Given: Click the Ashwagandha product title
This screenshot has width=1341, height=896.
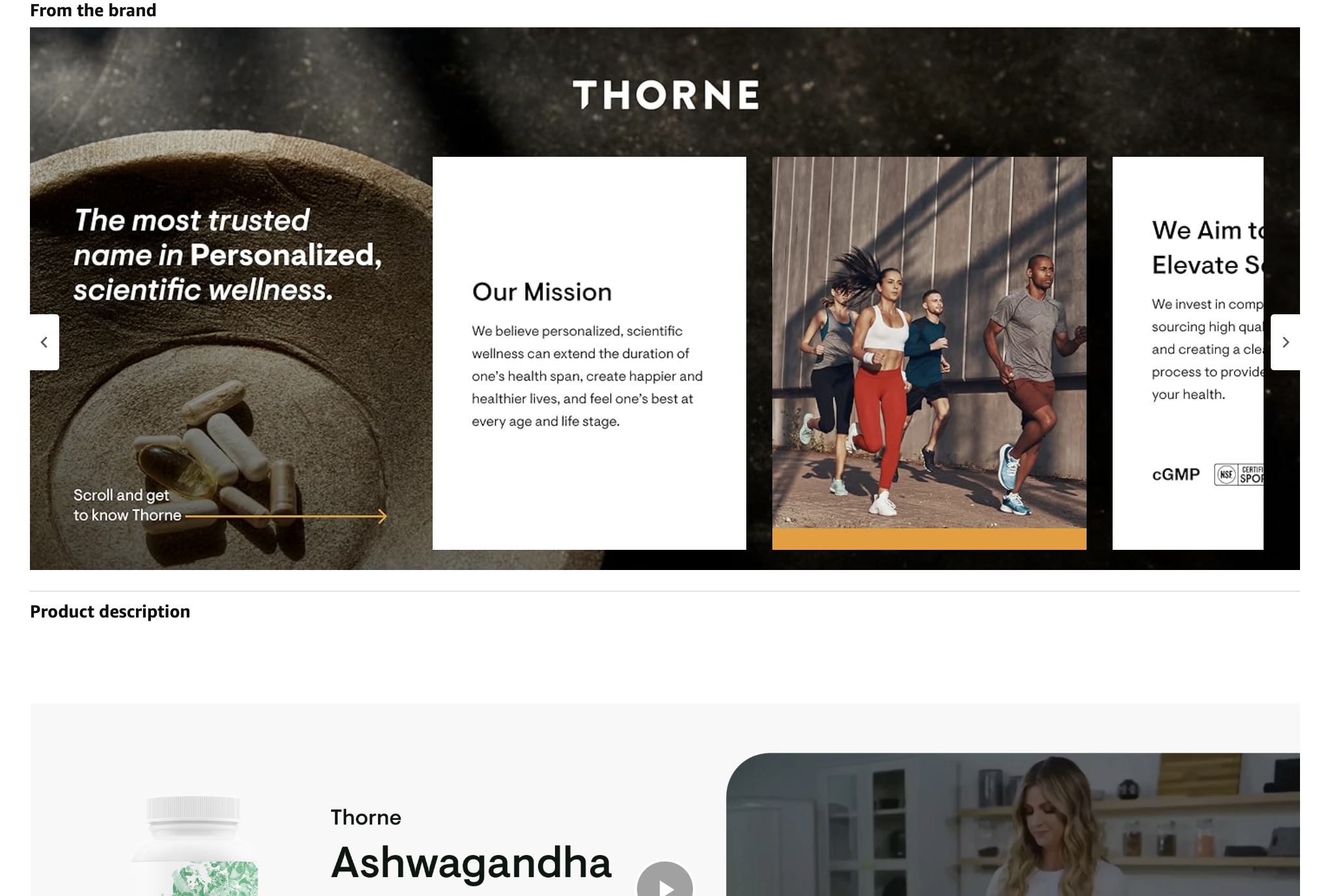Looking at the screenshot, I should 471,863.
